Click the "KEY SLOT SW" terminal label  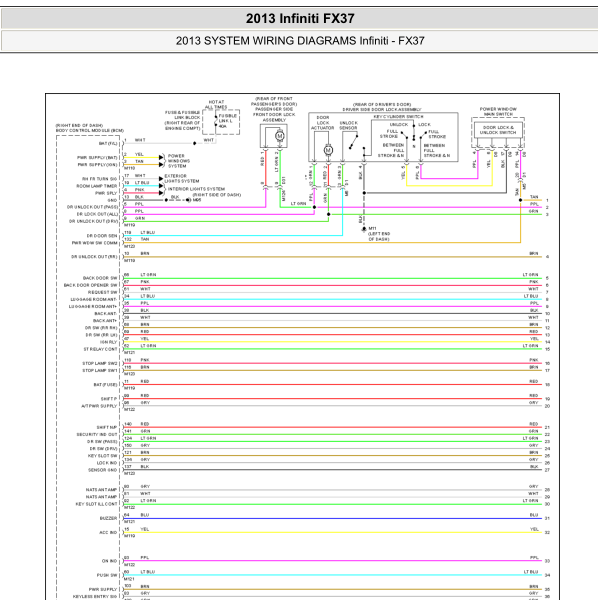(x=103, y=456)
